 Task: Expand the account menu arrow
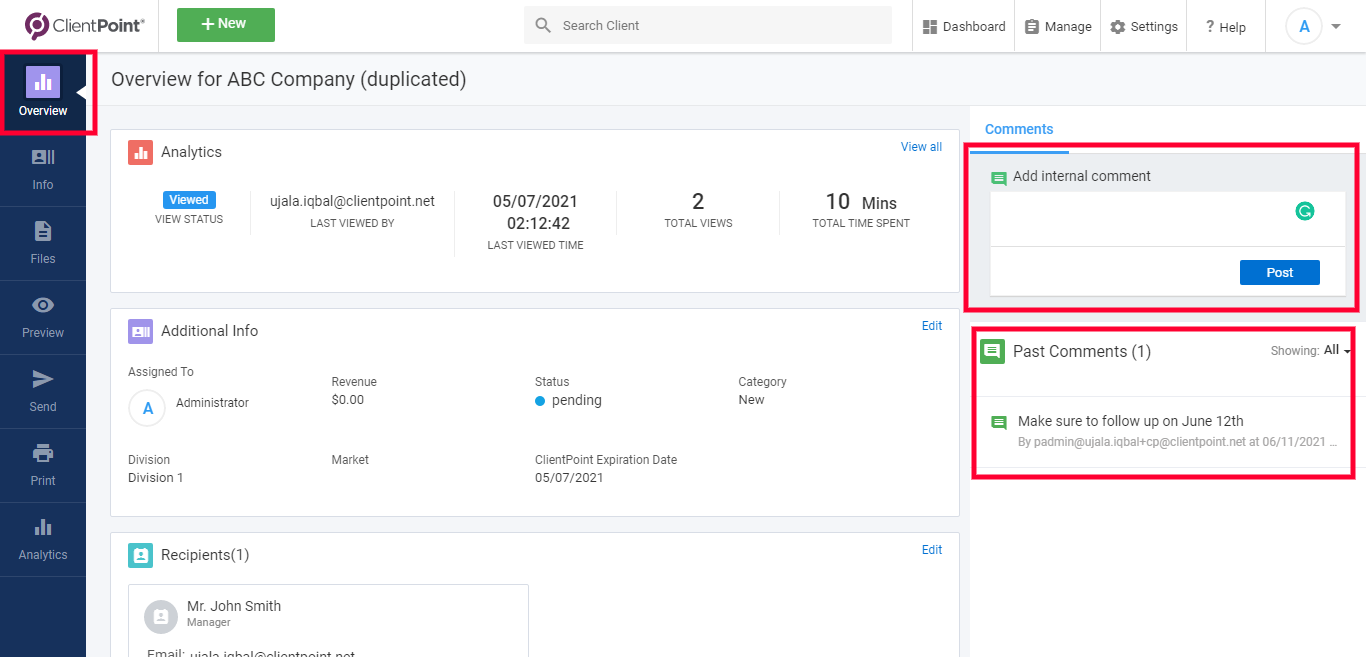(x=1336, y=27)
